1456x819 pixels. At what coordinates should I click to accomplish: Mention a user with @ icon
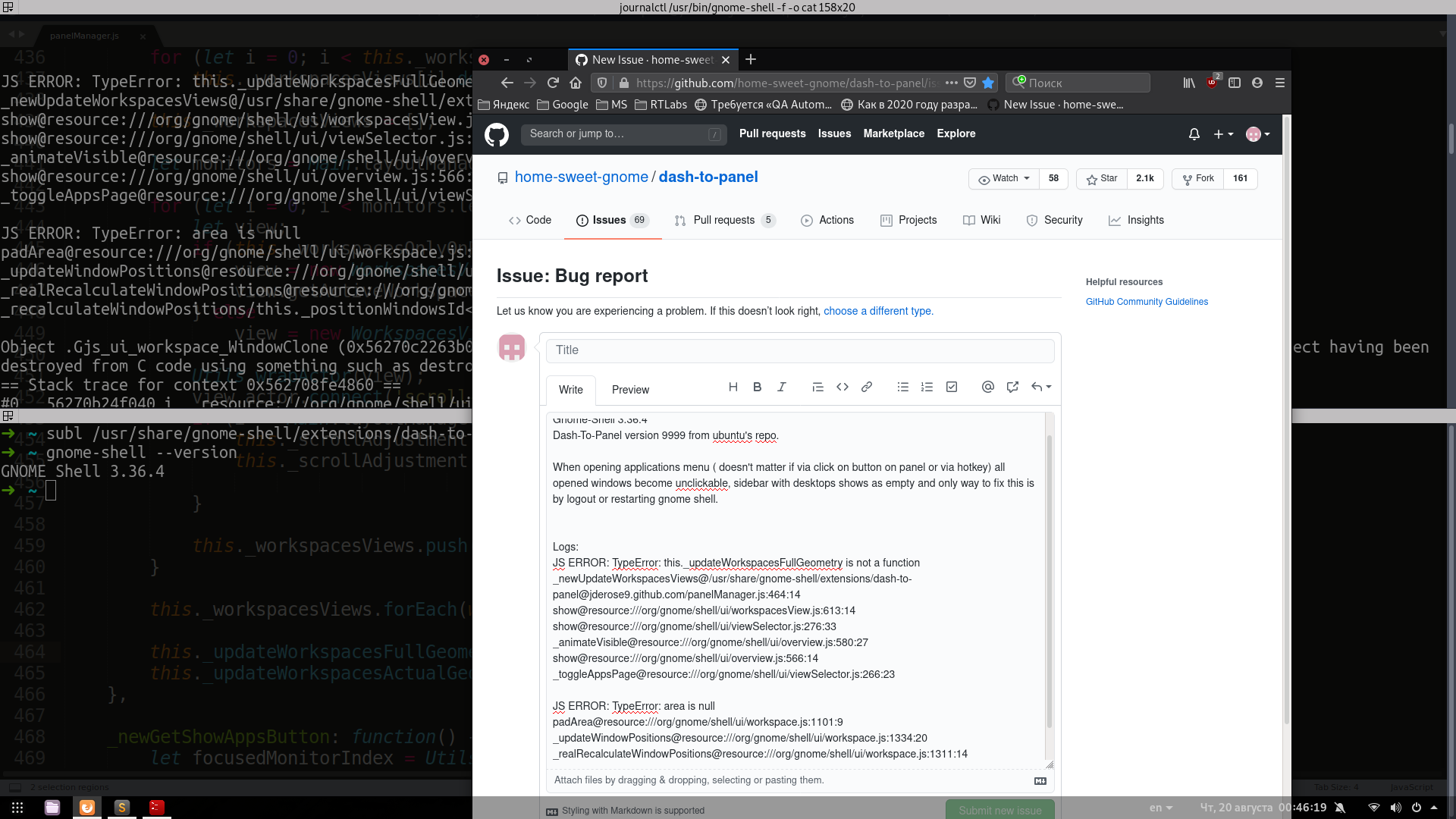pos(987,387)
